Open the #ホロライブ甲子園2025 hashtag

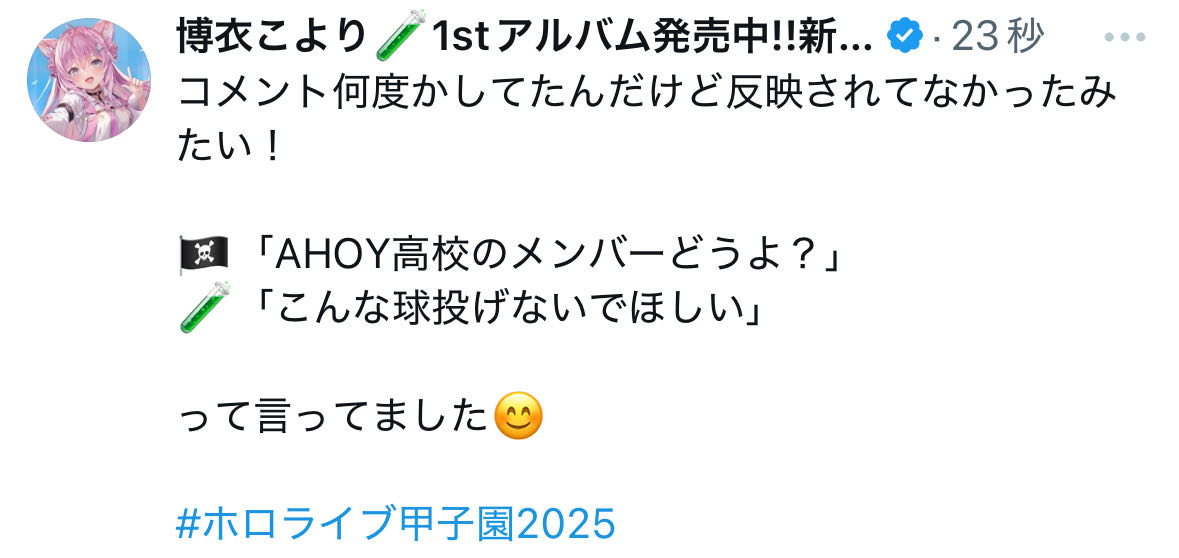pos(396,524)
